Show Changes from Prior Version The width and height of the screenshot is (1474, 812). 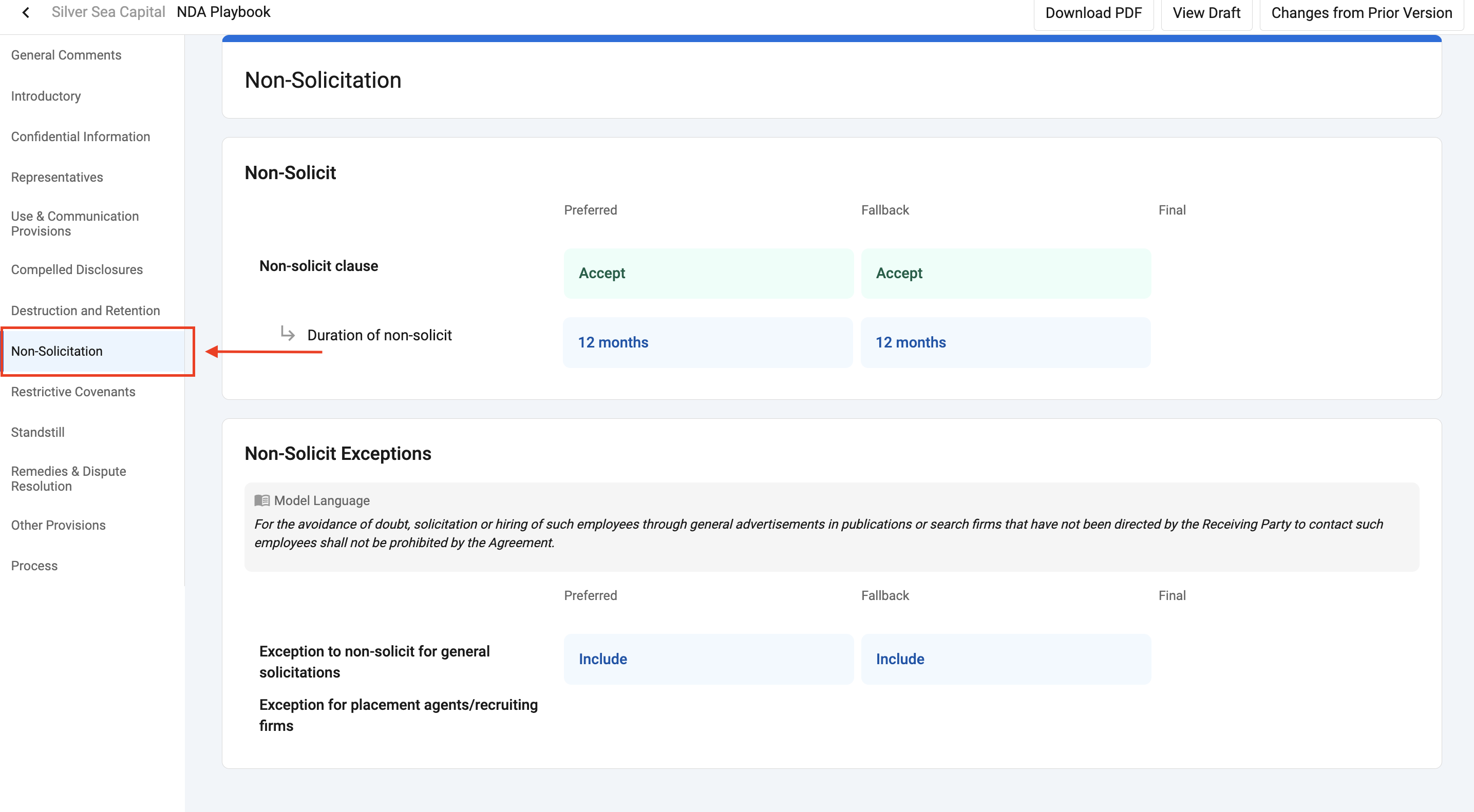(1362, 13)
